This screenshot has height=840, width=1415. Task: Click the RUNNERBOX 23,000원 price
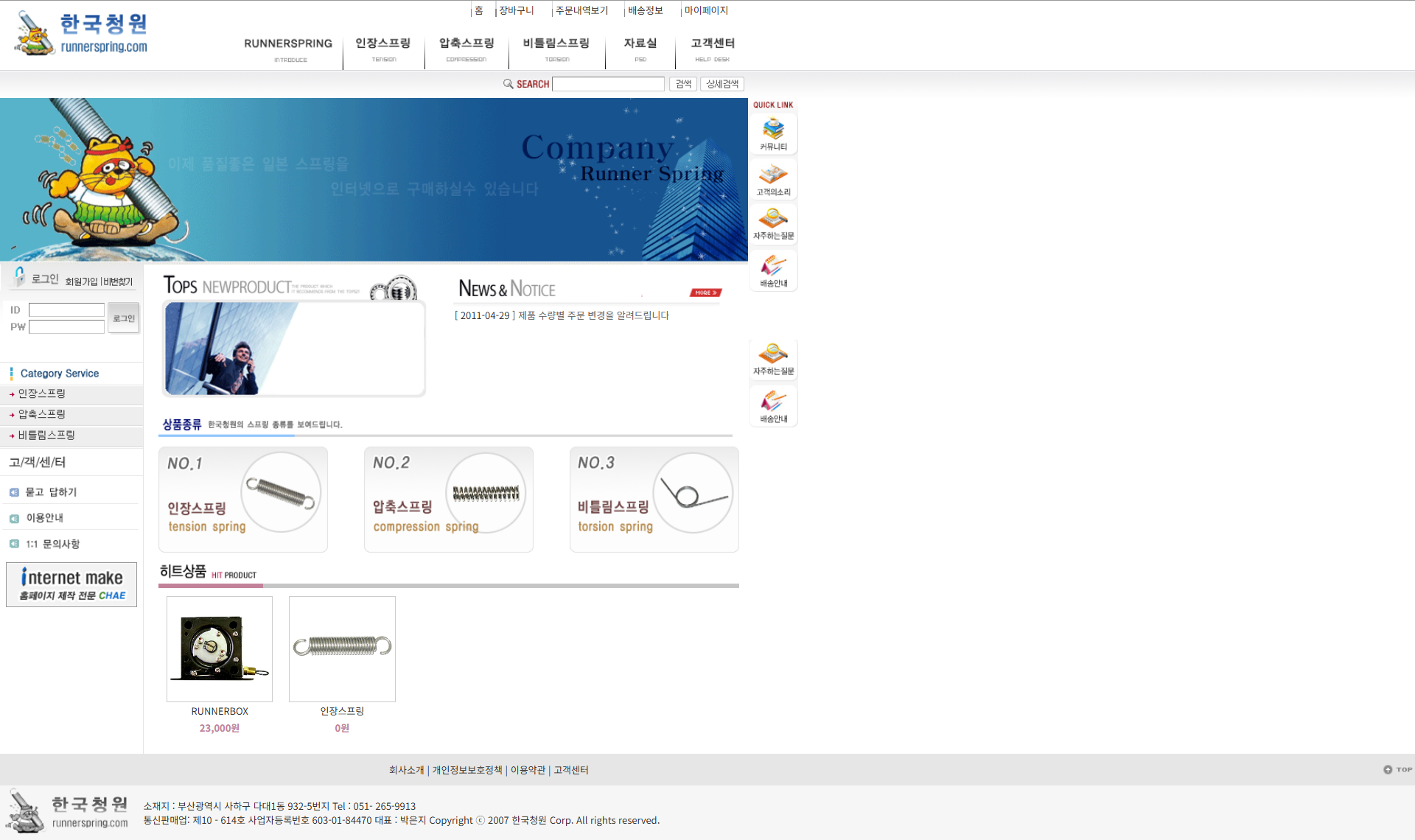tap(220, 728)
